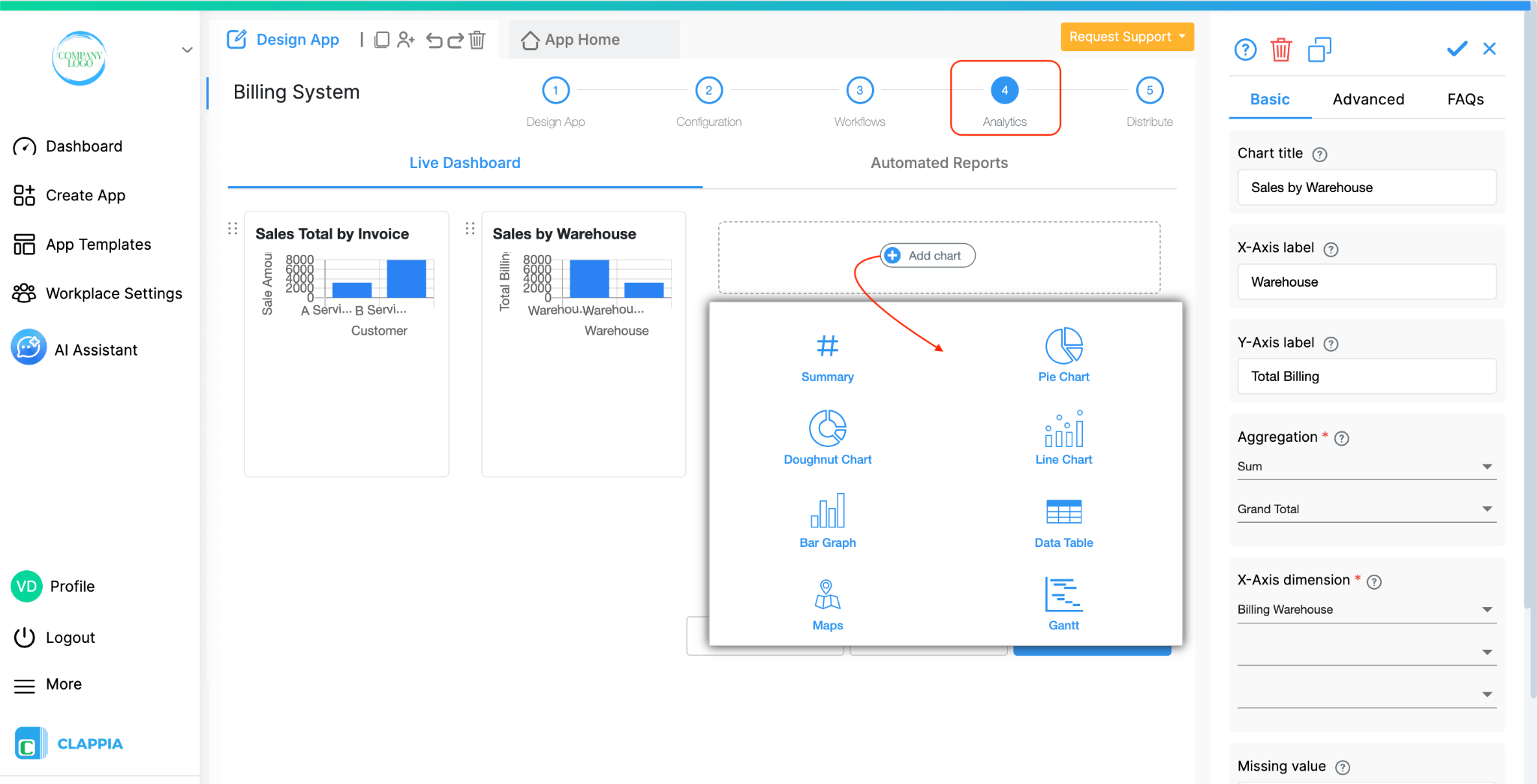Edit the Chart title input field

point(1365,188)
